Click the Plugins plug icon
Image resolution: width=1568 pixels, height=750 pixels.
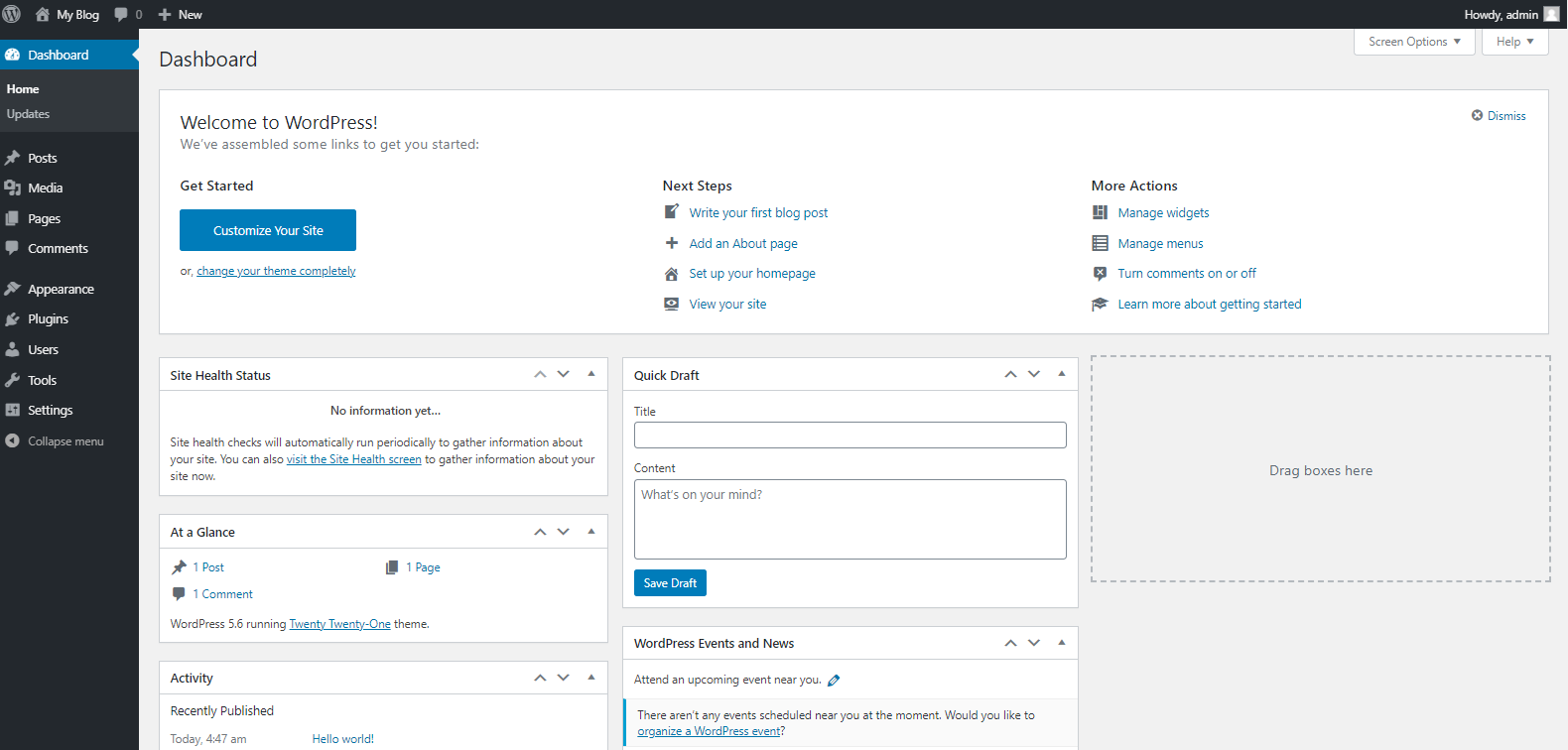pos(12,318)
